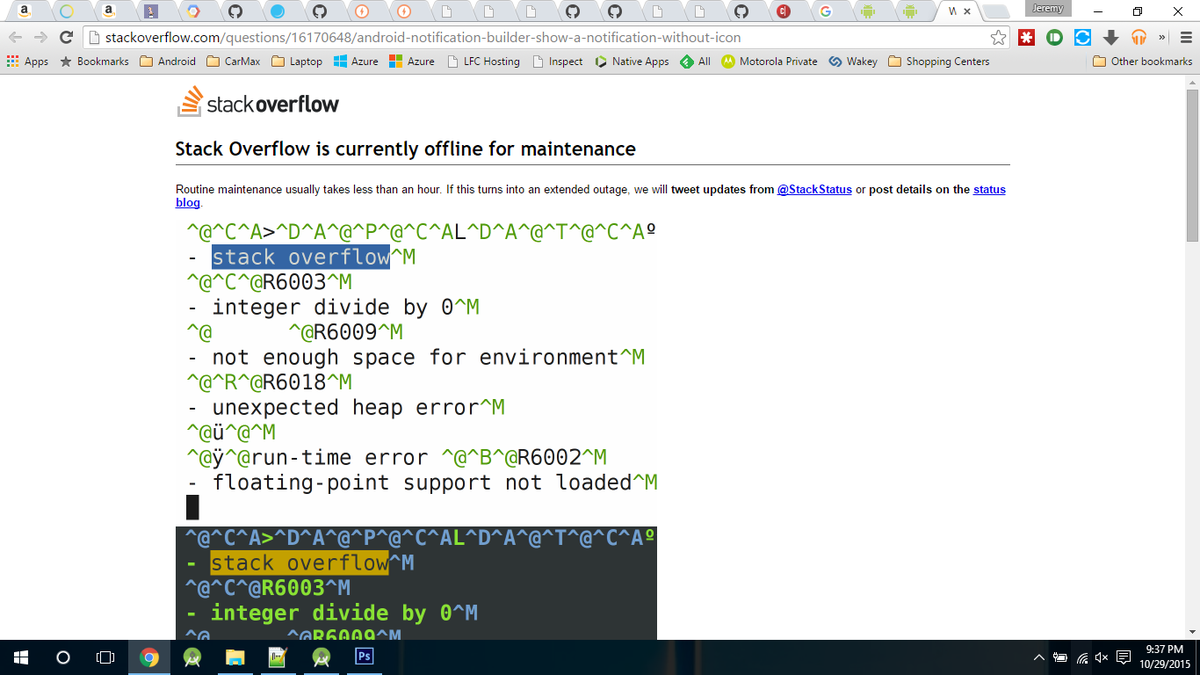The height and width of the screenshot is (675, 1200).
Task: Open the Apps shortcut in bookmarks bar
Action: tap(27, 61)
